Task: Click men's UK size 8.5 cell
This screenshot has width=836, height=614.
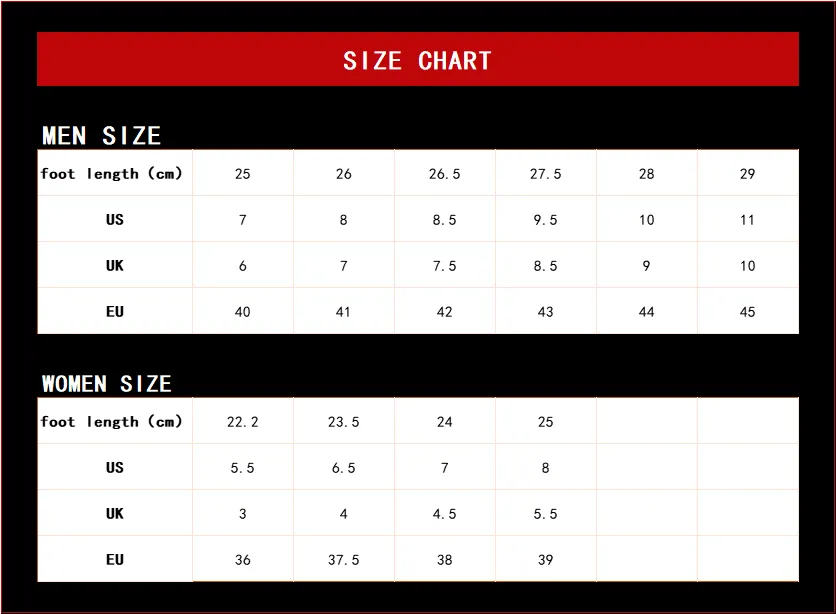Action: click(546, 266)
